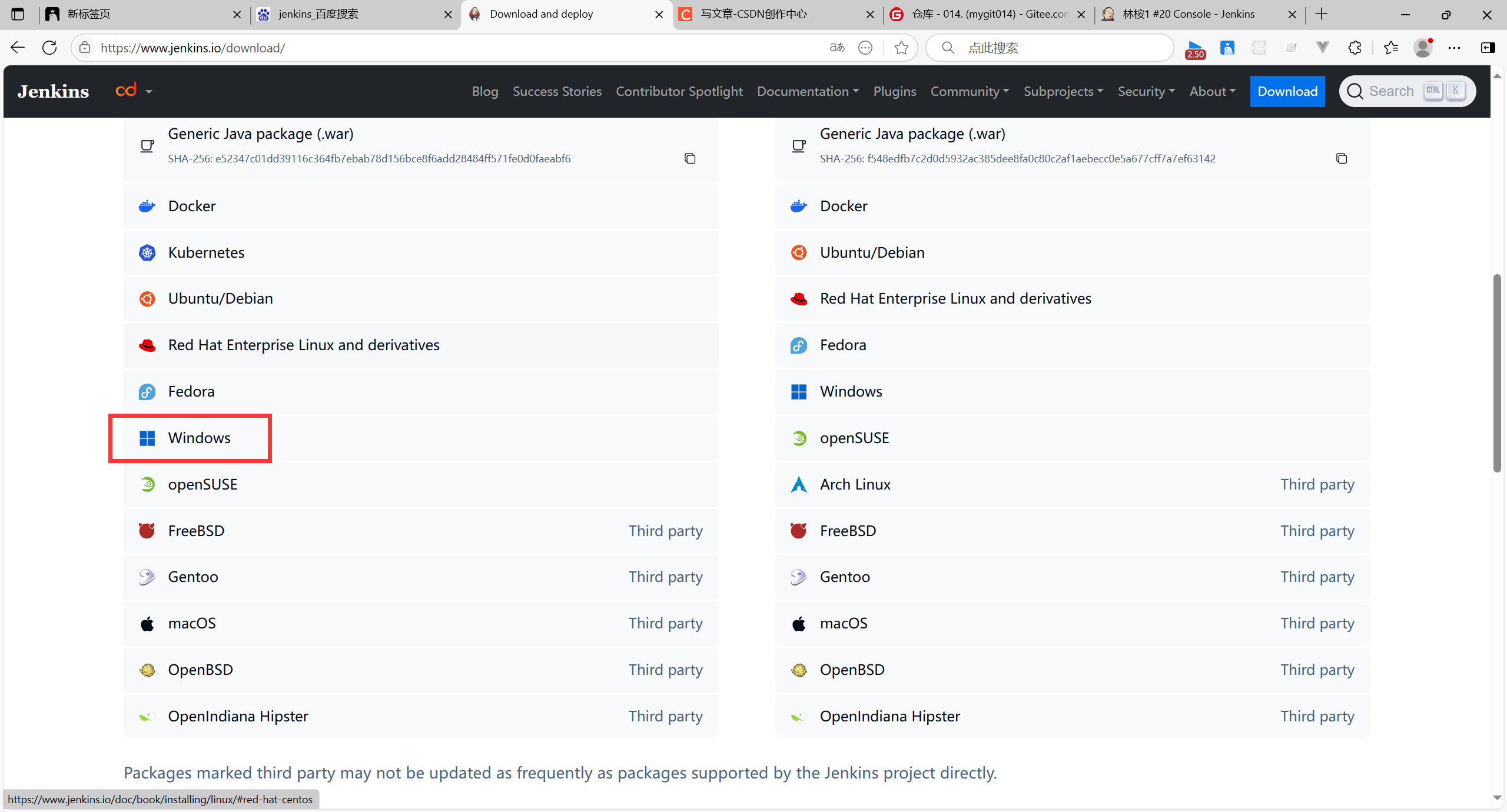Click the blue Download button
This screenshot has width=1507, height=812.
click(1287, 91)
